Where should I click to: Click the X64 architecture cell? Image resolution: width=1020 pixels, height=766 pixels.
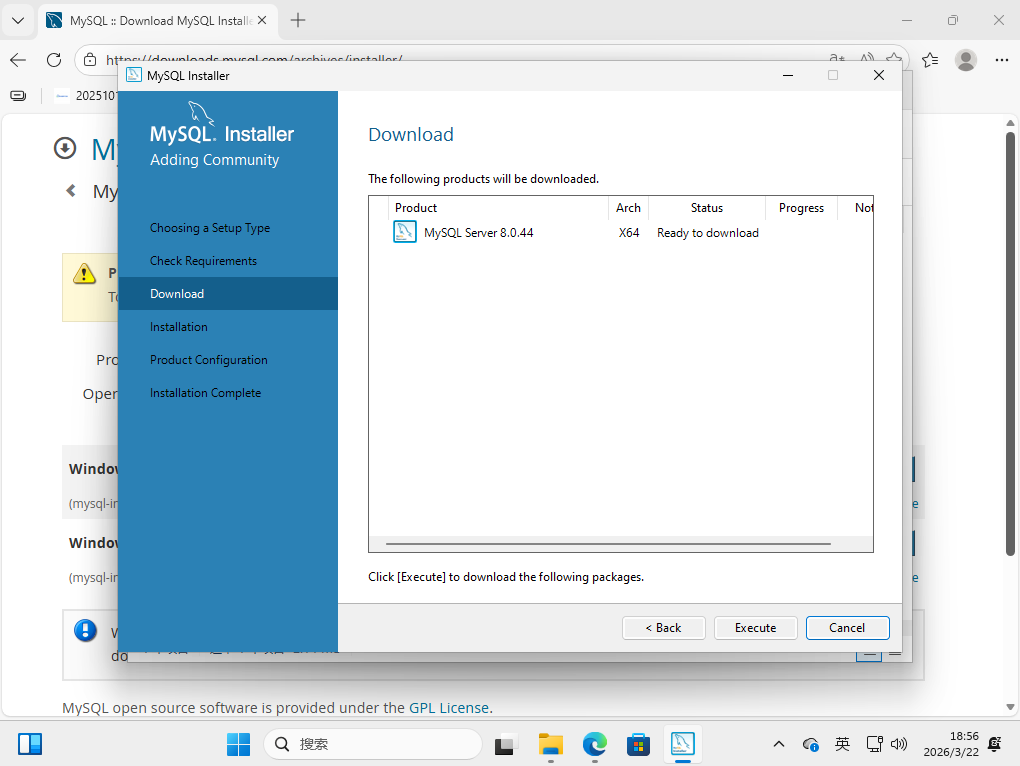628,233
